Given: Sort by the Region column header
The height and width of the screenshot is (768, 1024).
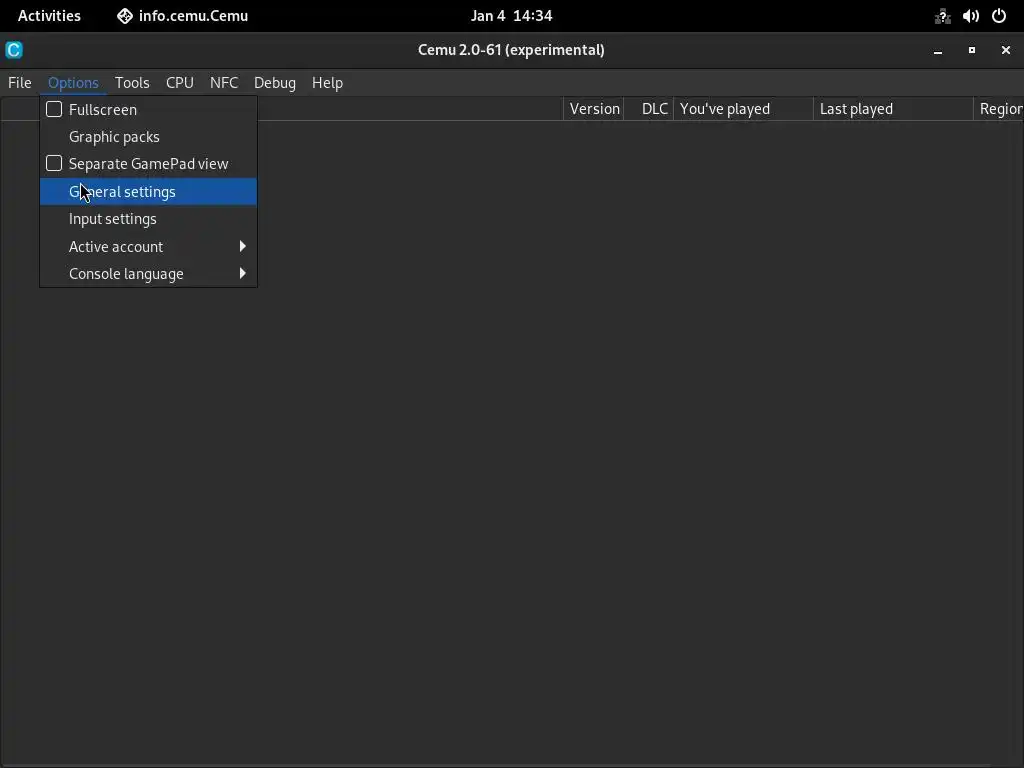Looking at the screenshot, I should click(999, 109).
